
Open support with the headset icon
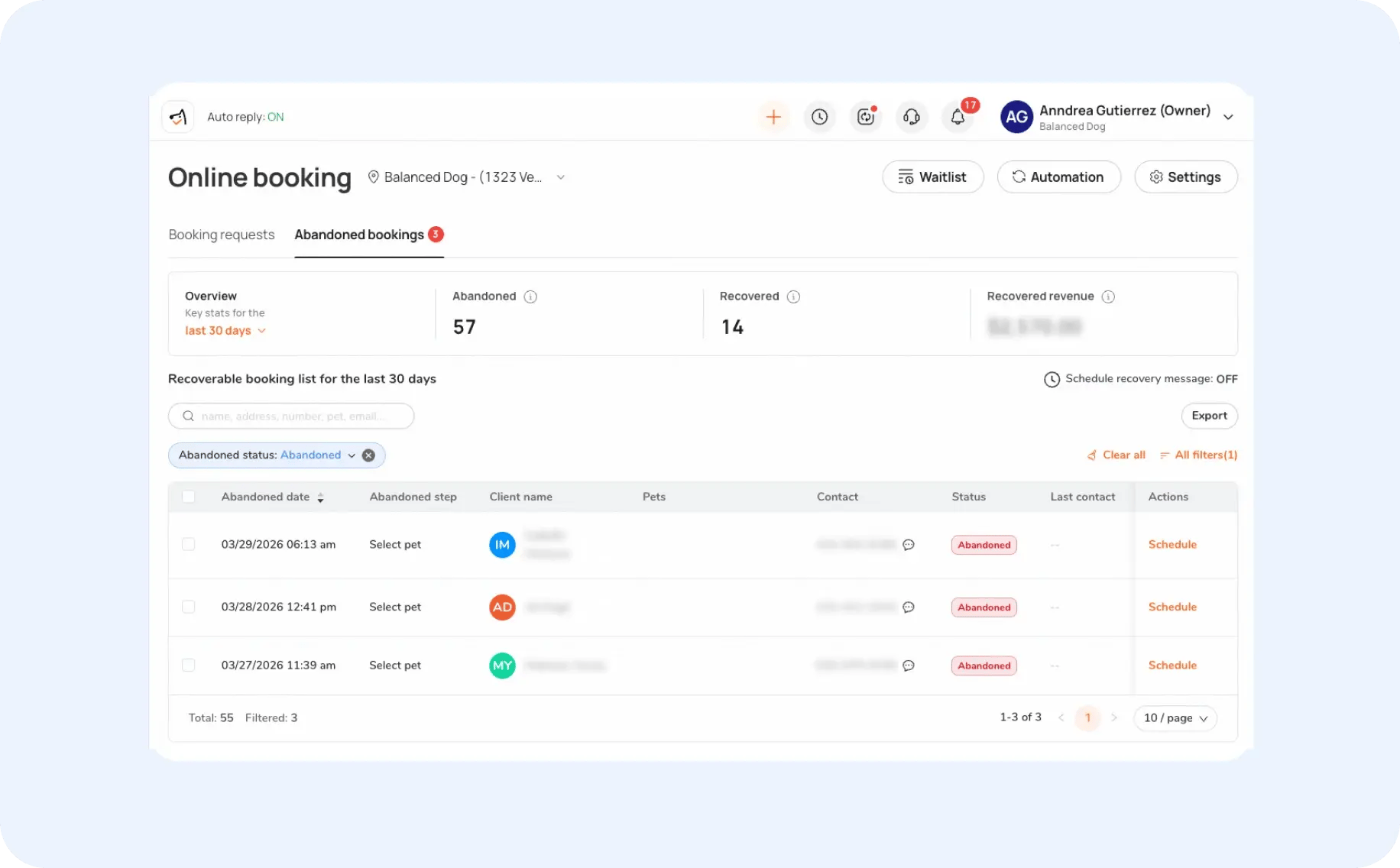[912, 117]
